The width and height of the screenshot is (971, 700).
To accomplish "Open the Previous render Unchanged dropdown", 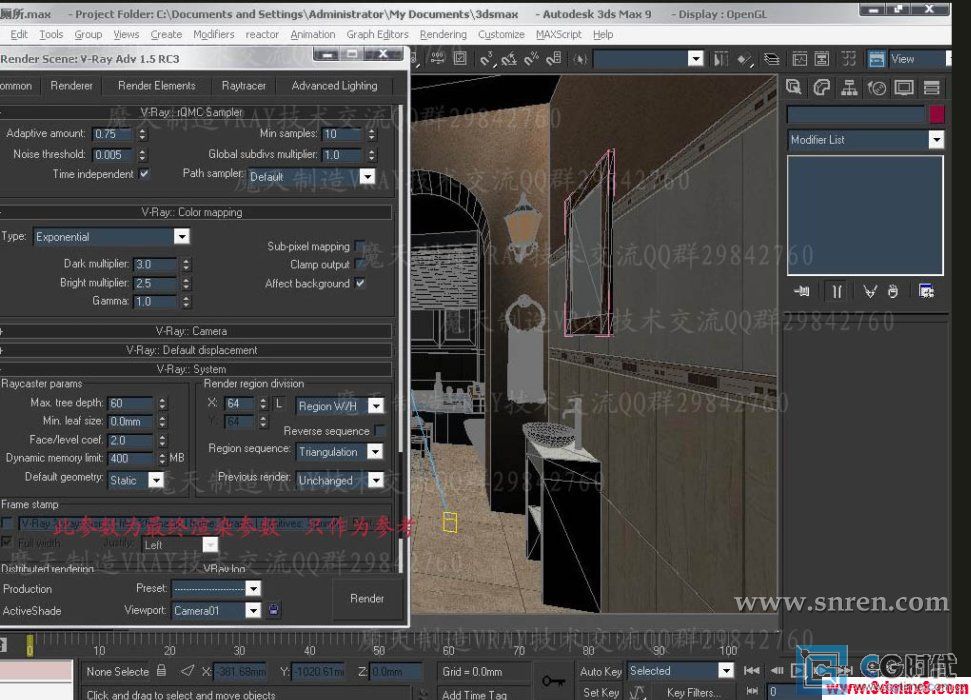I will coord(375,480).
